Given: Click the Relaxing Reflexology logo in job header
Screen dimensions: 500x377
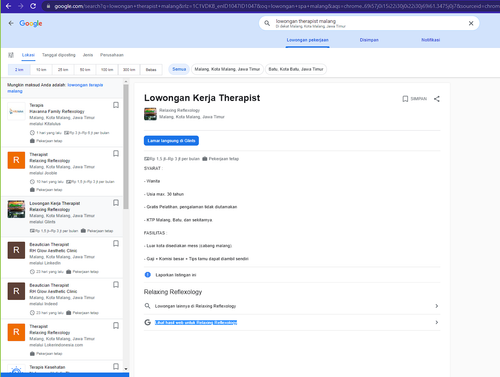Looking at the screenshot, I should pyautogui.click(x=150, y=114).
